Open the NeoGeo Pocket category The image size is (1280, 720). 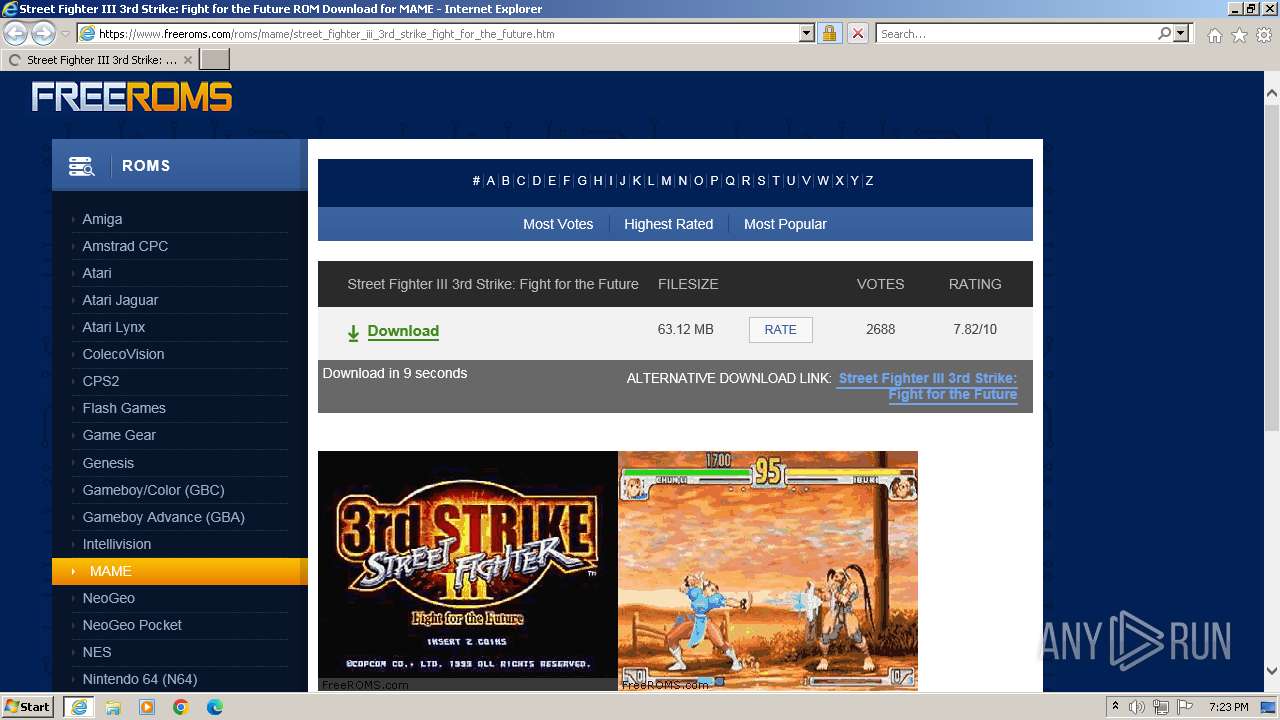[x=132, y=625]
